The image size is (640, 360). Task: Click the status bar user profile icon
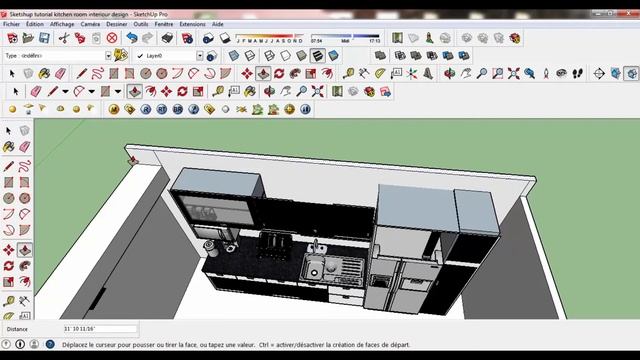click(34, 344)
